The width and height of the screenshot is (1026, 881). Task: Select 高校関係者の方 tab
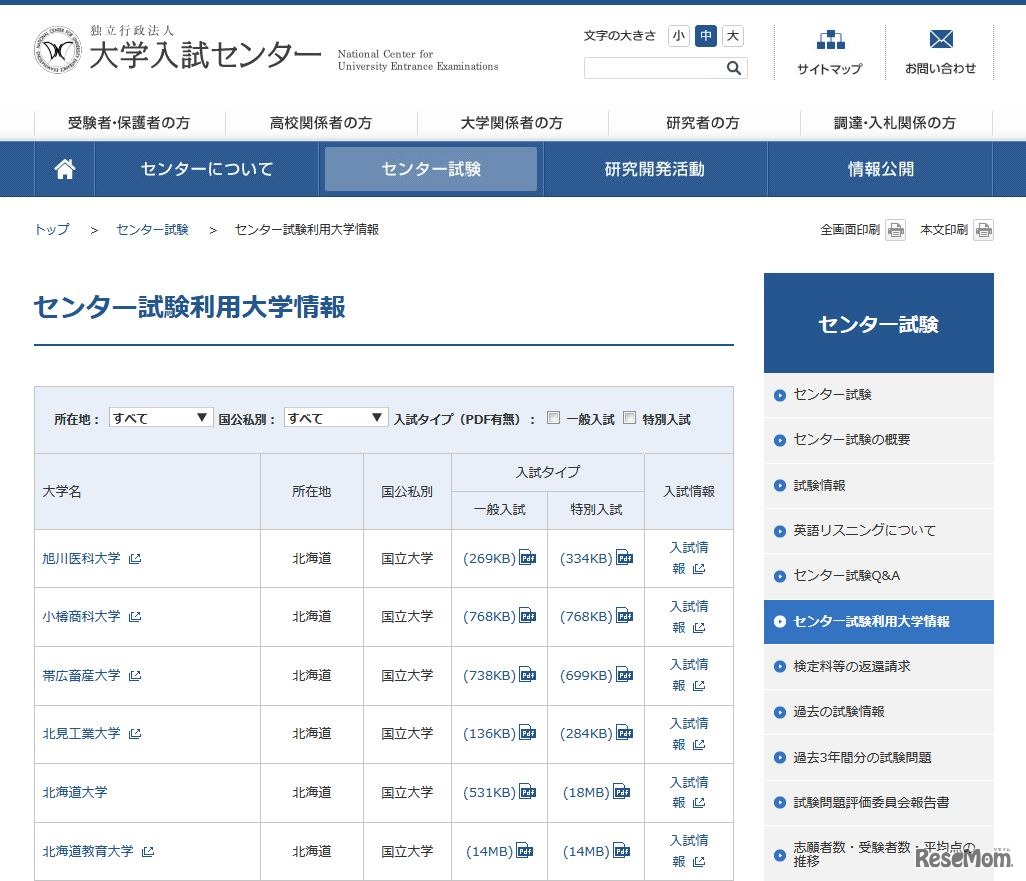coord(321,123)
